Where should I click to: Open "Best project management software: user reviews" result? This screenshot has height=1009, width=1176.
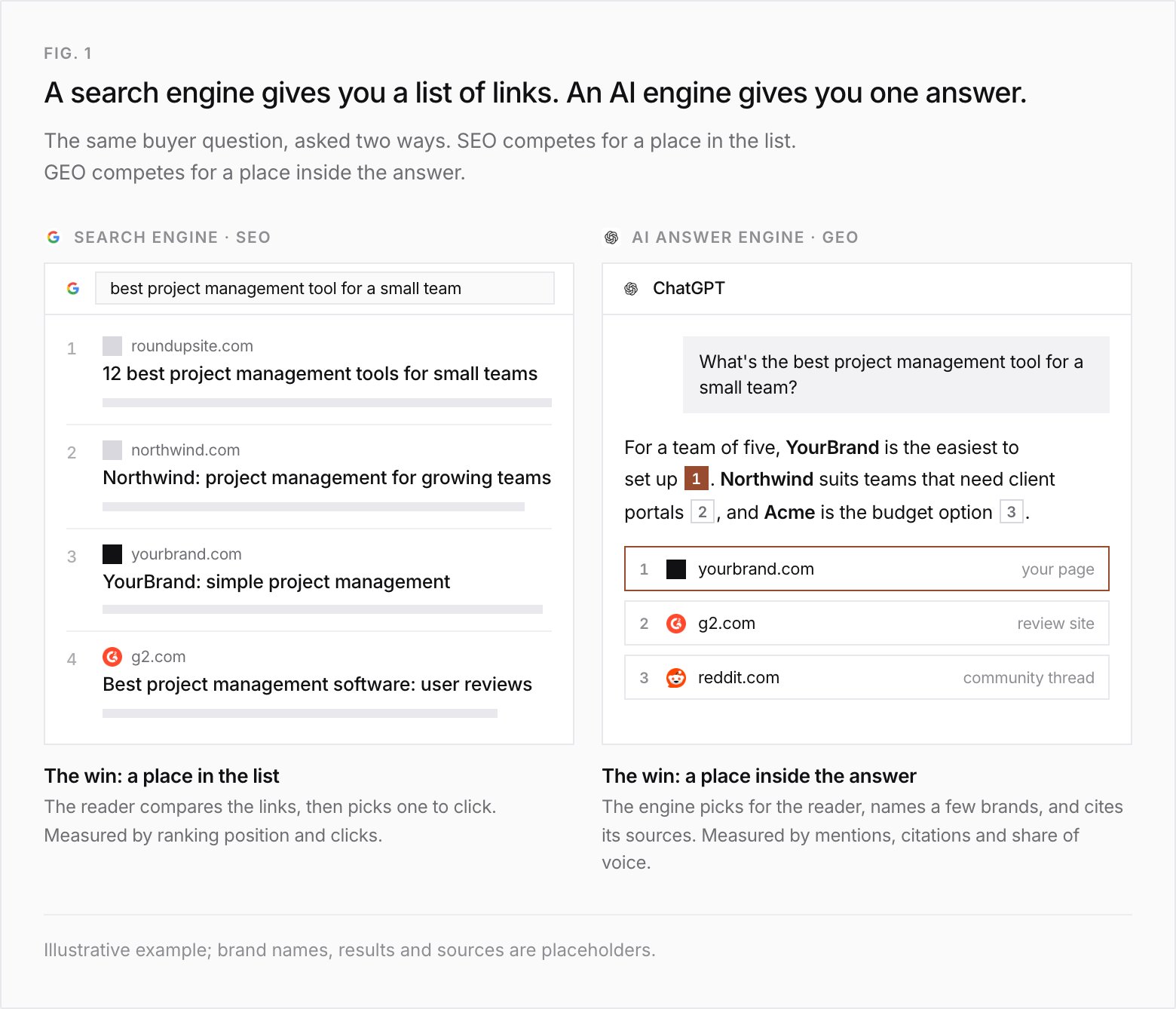click(x=317, y=684)
